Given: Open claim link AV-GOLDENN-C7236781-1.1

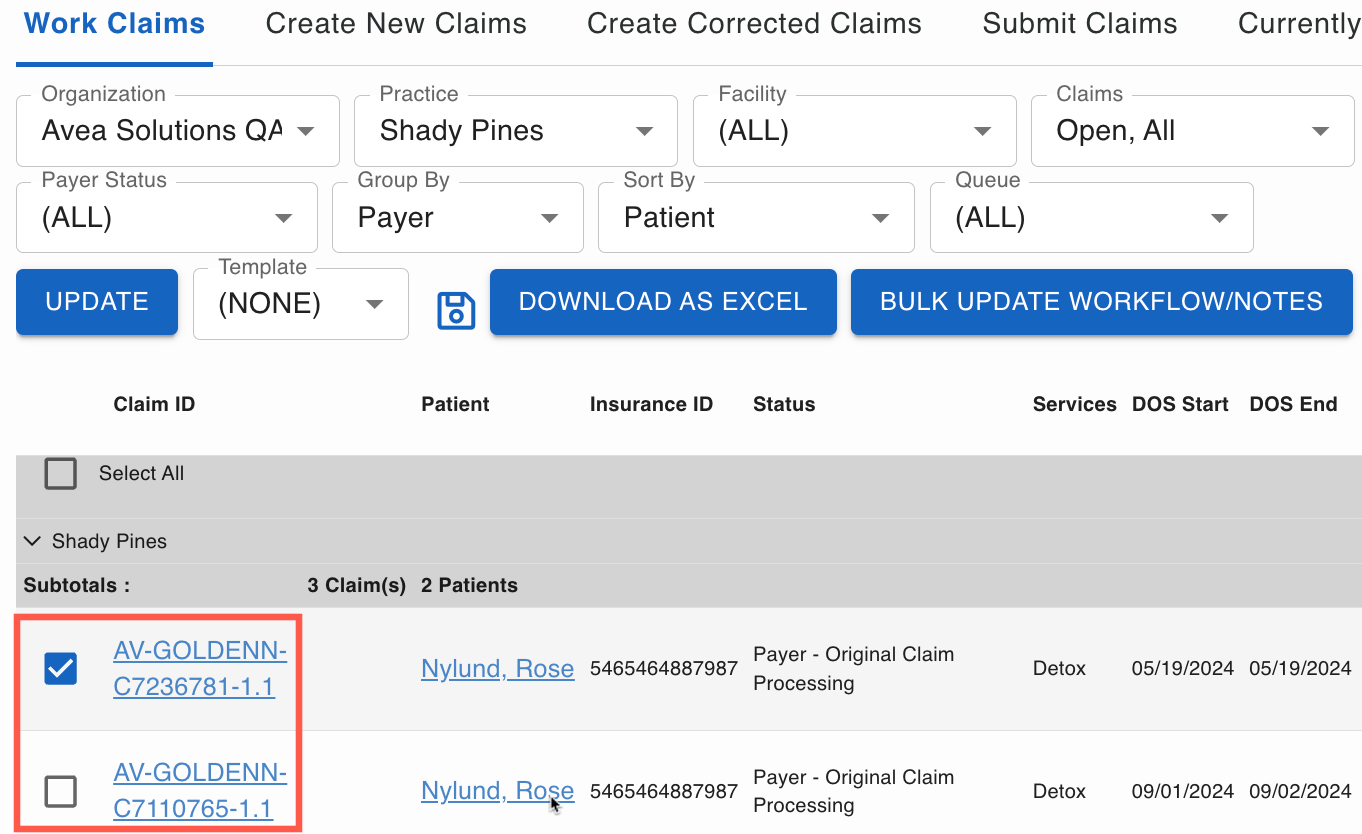Looking at the screenshot, I should click(200, 669).
